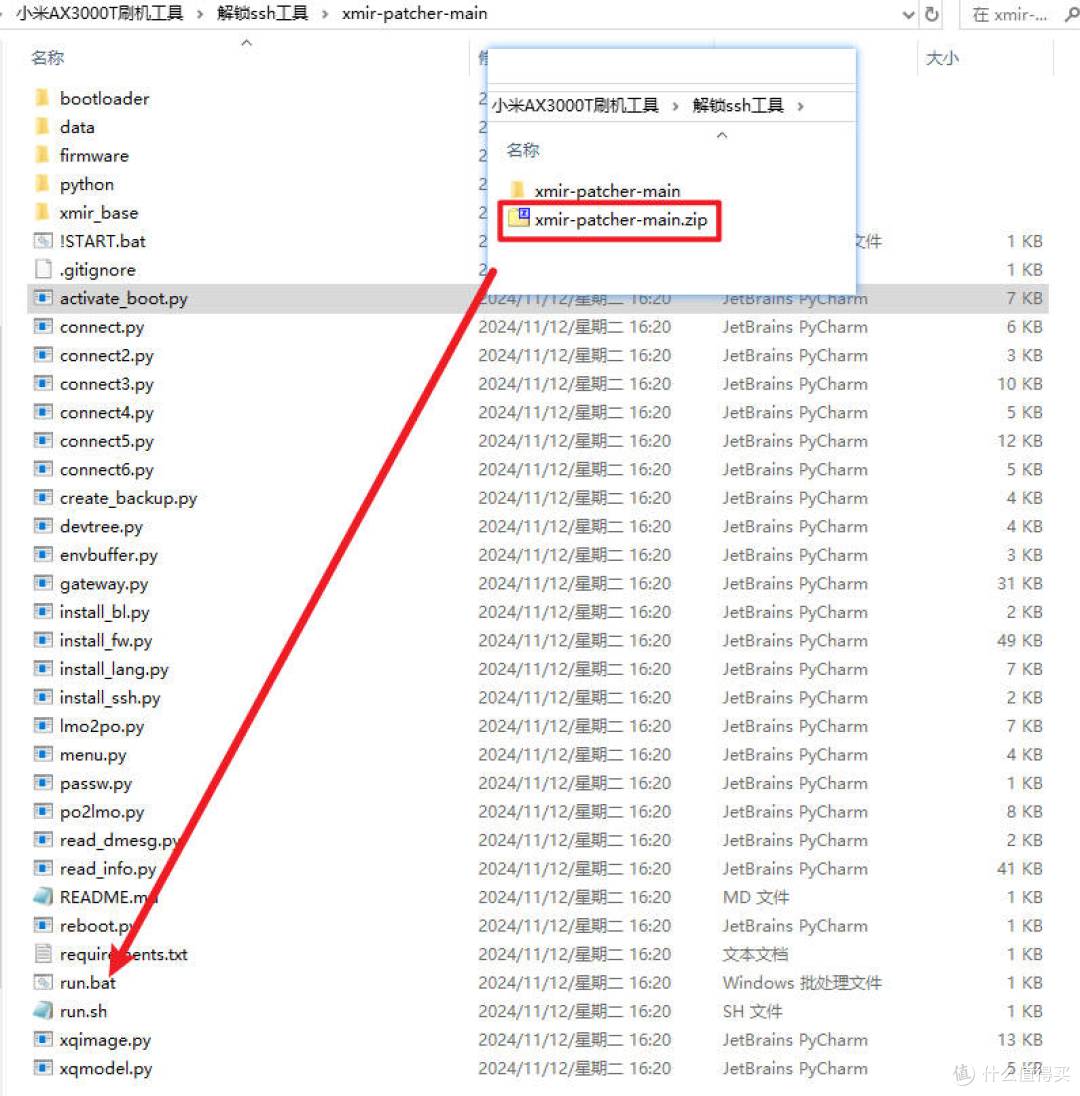Select the data folder icon
The image size is (1080, 1096).
pyautogui.click(x=43, y=127)
